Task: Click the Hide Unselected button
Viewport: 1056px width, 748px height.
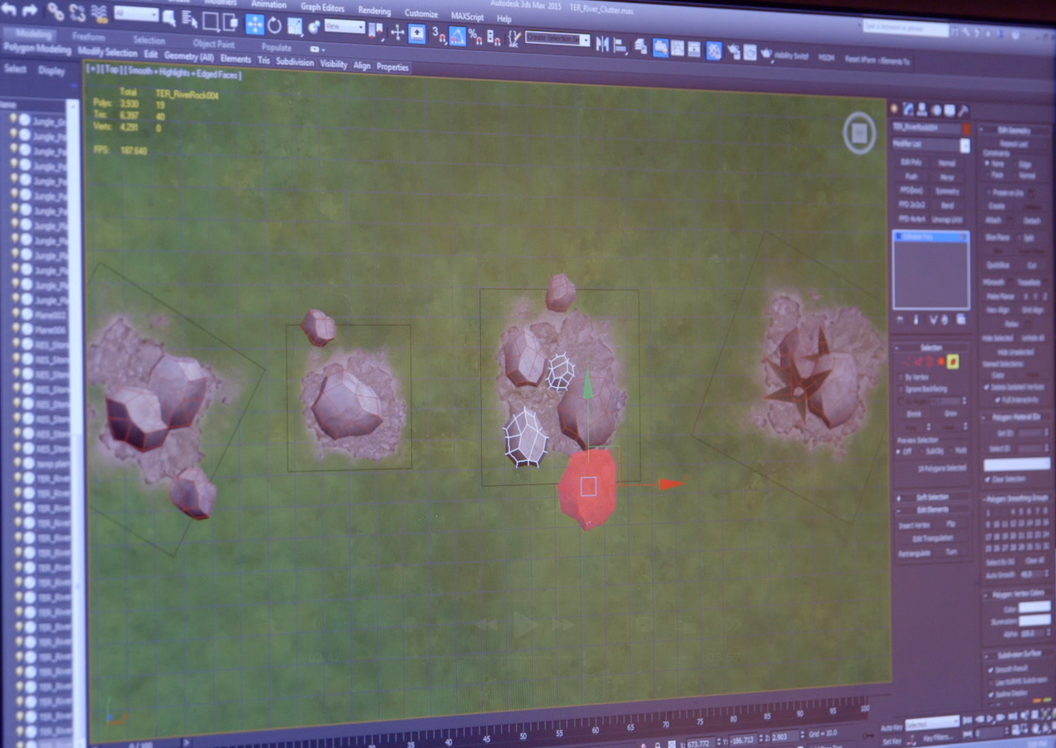Action: [x=1018, y=351]
